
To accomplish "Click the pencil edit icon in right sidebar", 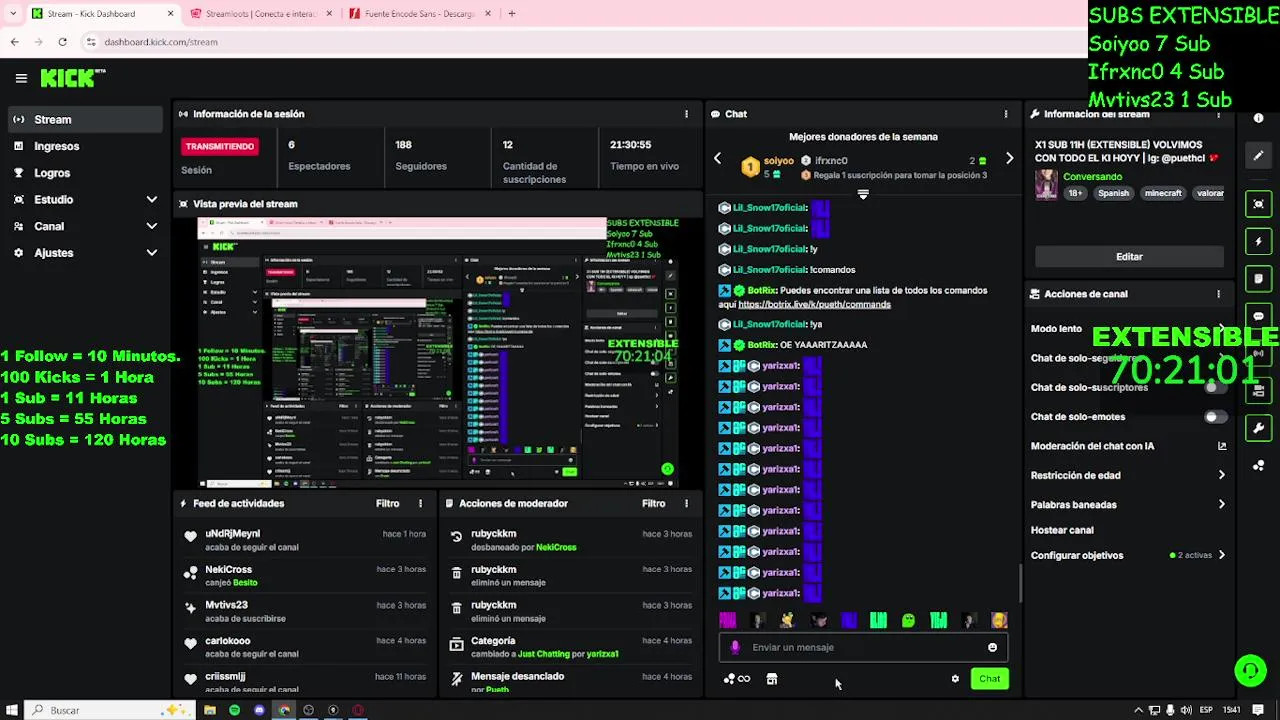I will click(1258, 156).
